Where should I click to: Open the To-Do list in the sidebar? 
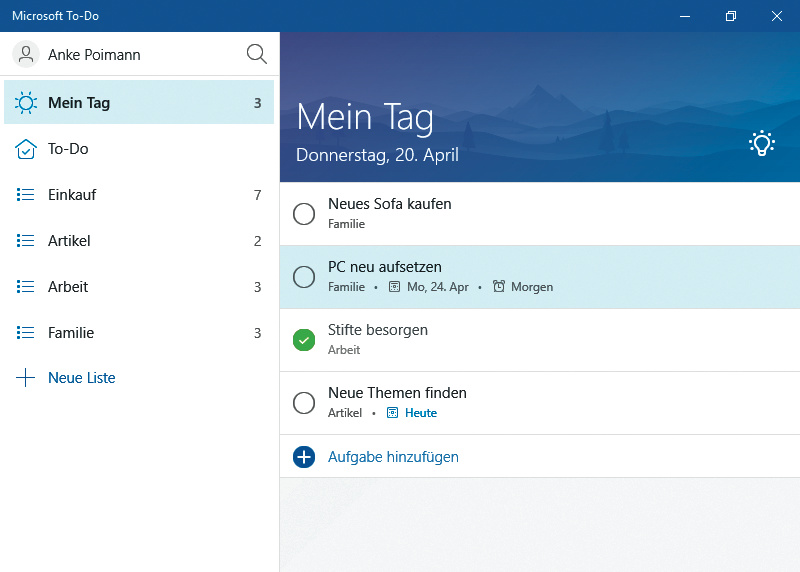click(x=139, y=149)
